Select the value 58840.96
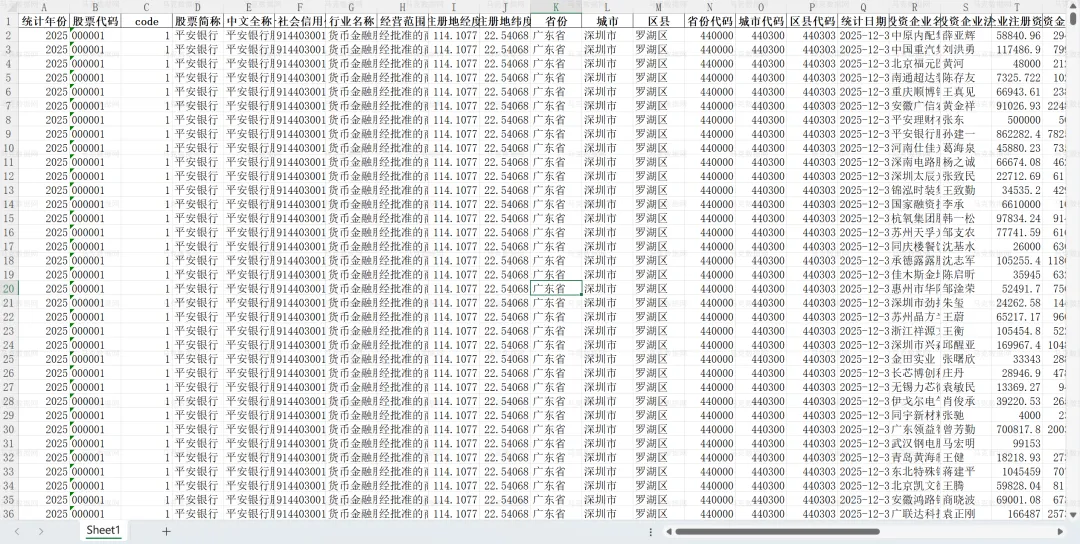This screenshot has width=1080, height=544. tap(1017, 35)
